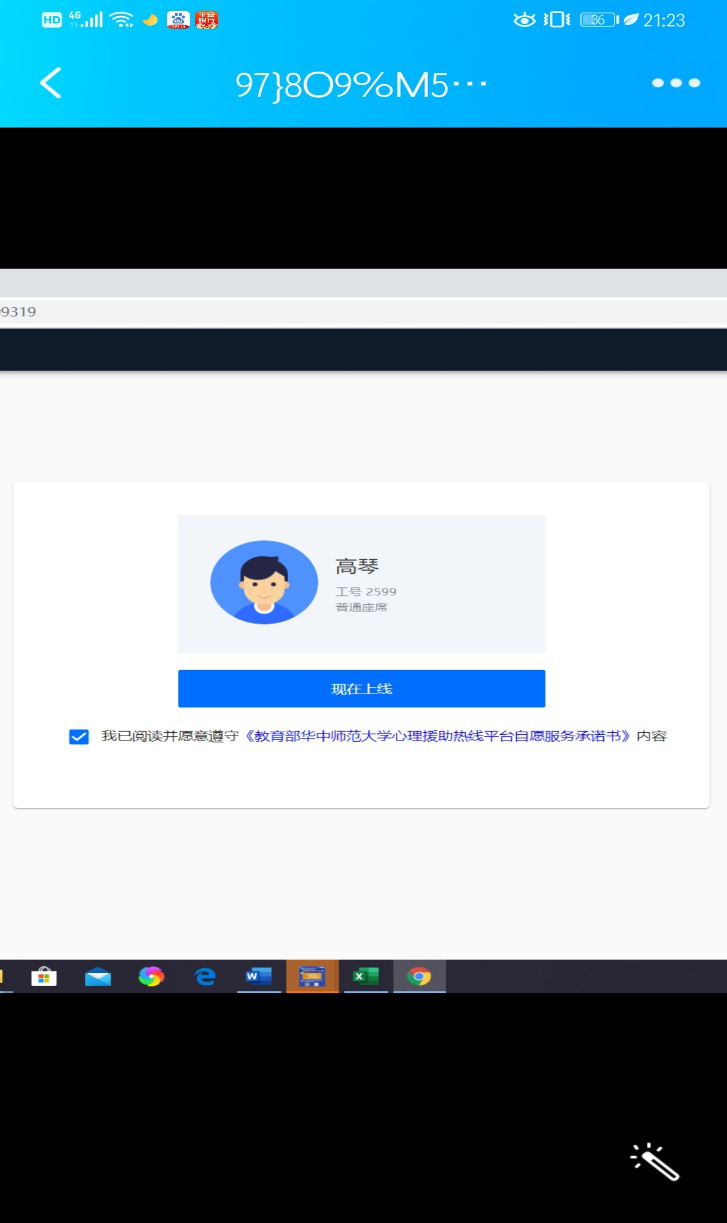
Task: Switch to Microsoft Word in the taskbar
Action: coord(259,976)
